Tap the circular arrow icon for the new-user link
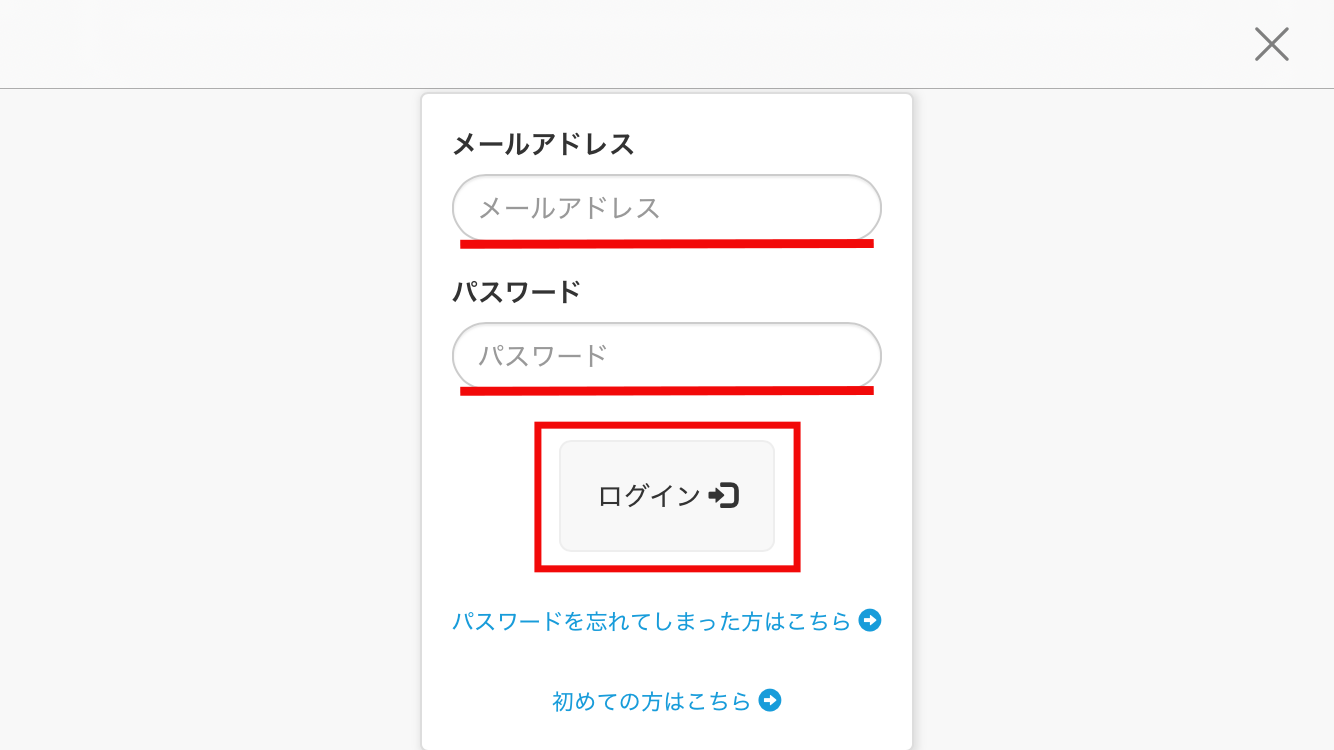The height and width of the screenshot is (750, 1334). pyautogui.click(x=768, y=701)
